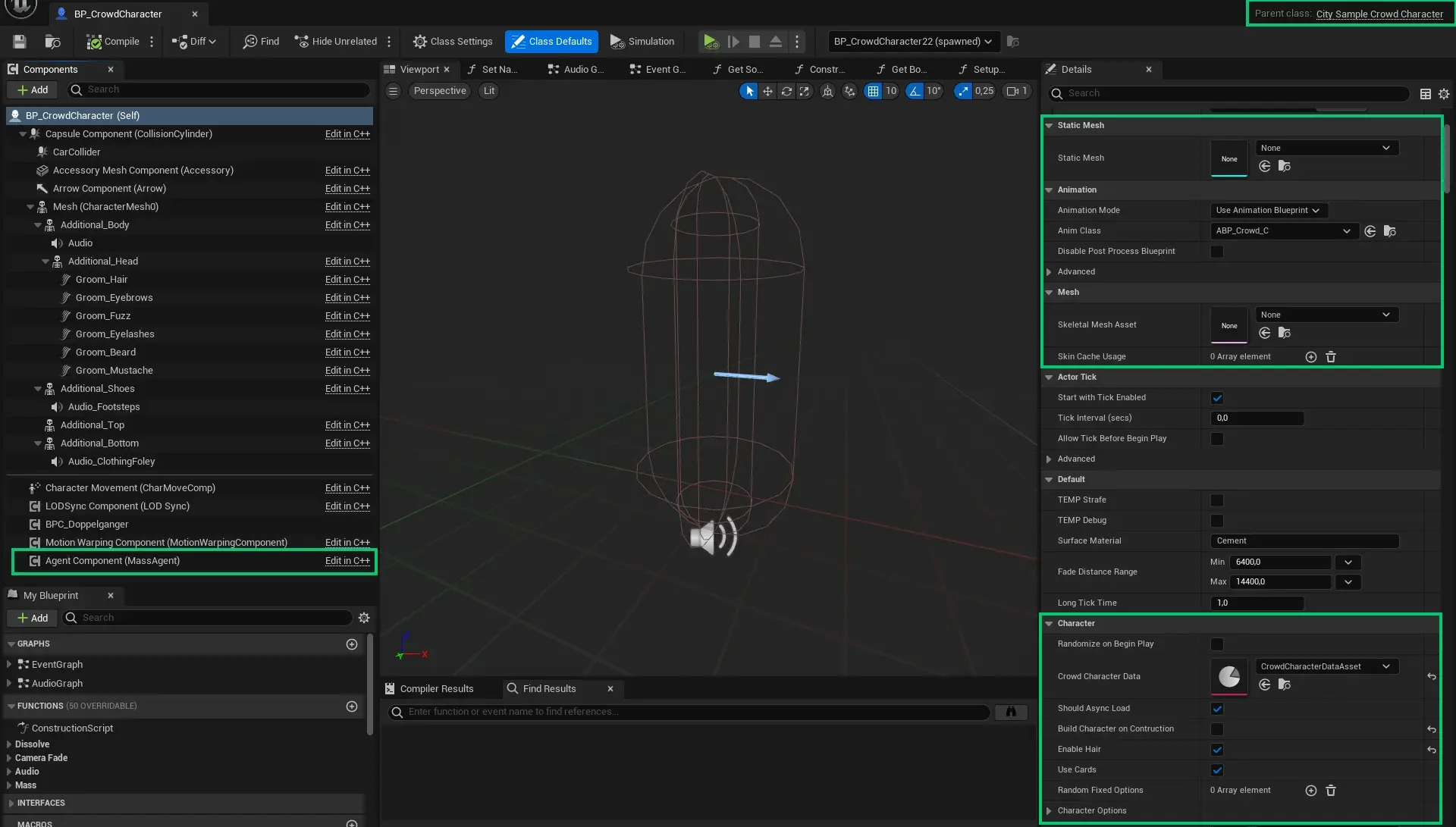Click the Eject icon in toolbar
Image resolution: width=1456 pixels, height=827 pixels.
pos(776,42)
